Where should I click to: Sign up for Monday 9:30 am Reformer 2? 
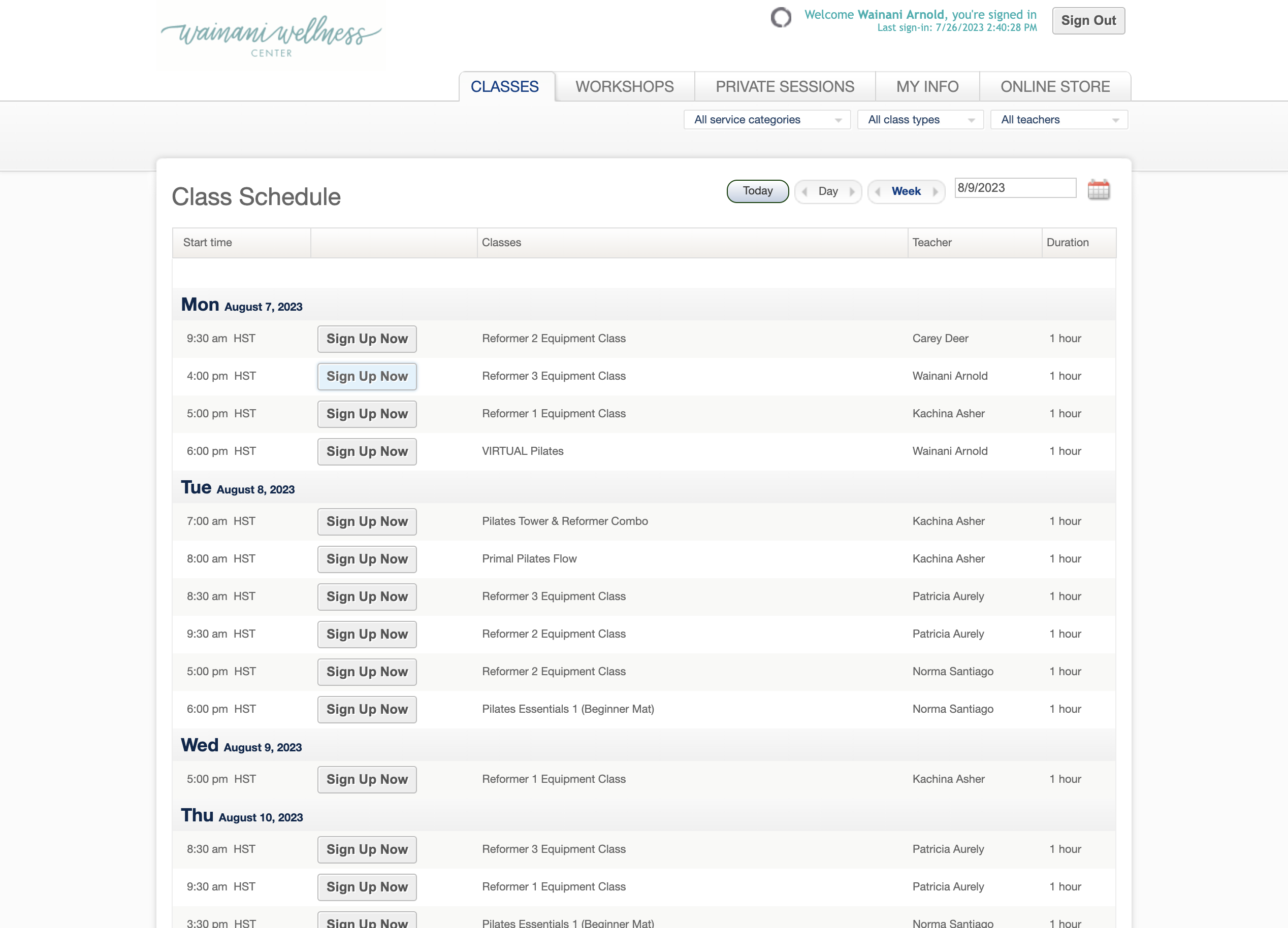click(367, 339)
